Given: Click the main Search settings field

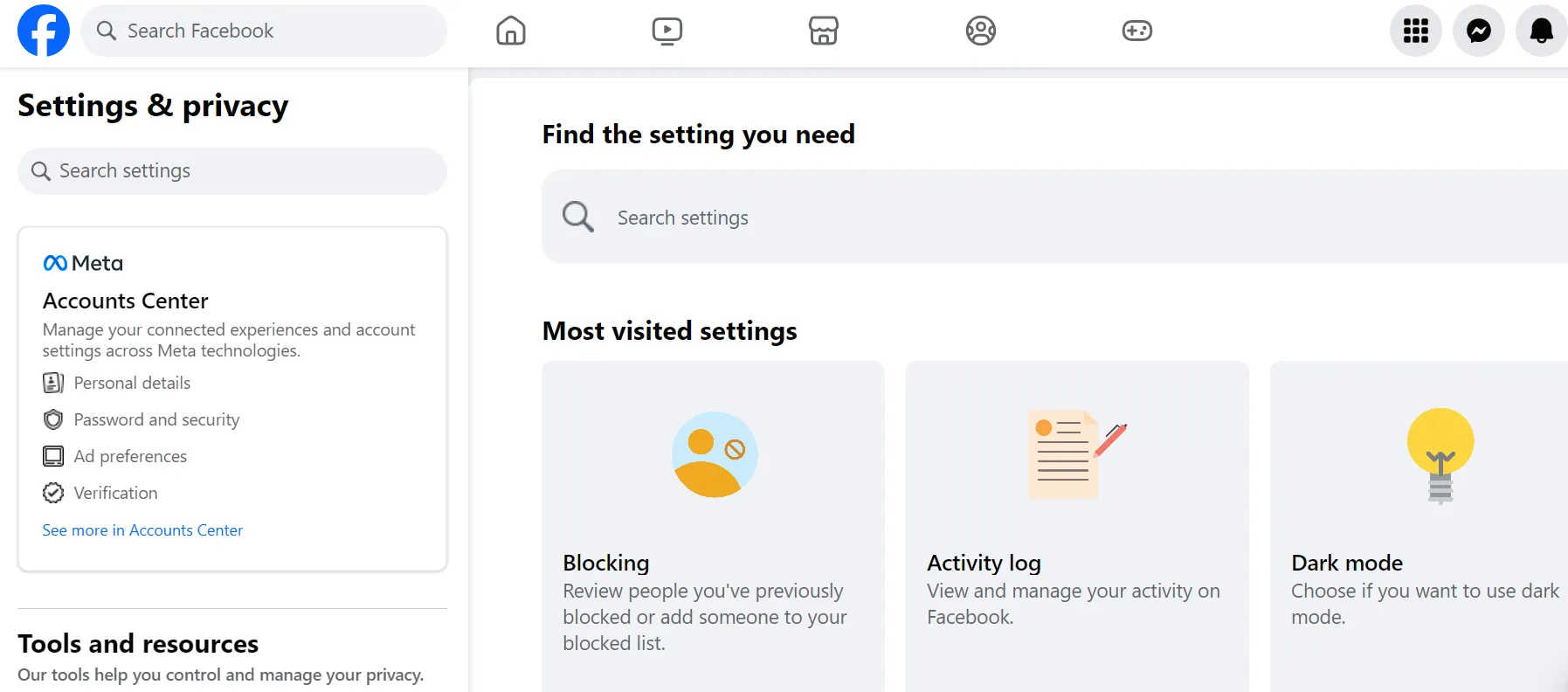Looking at the screenshot, I should 1048,218.
